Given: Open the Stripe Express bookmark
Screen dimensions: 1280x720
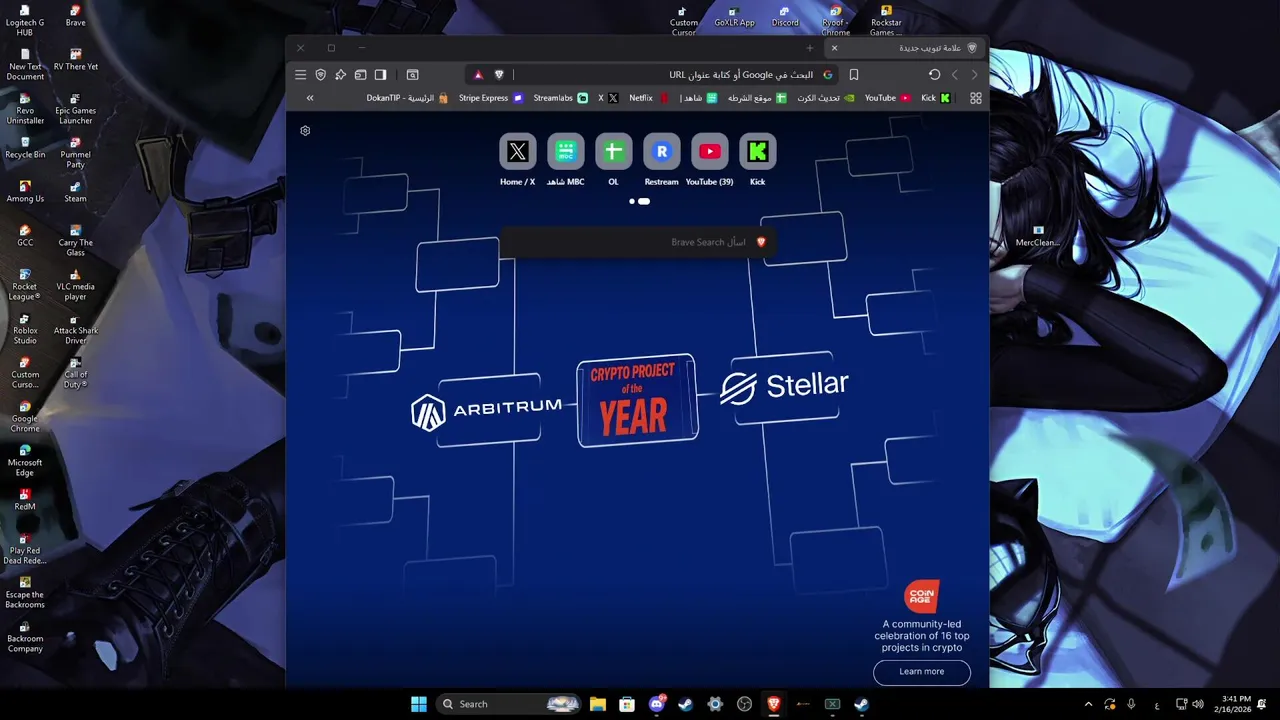Looking at the screenshot, I should pos(491,98).
